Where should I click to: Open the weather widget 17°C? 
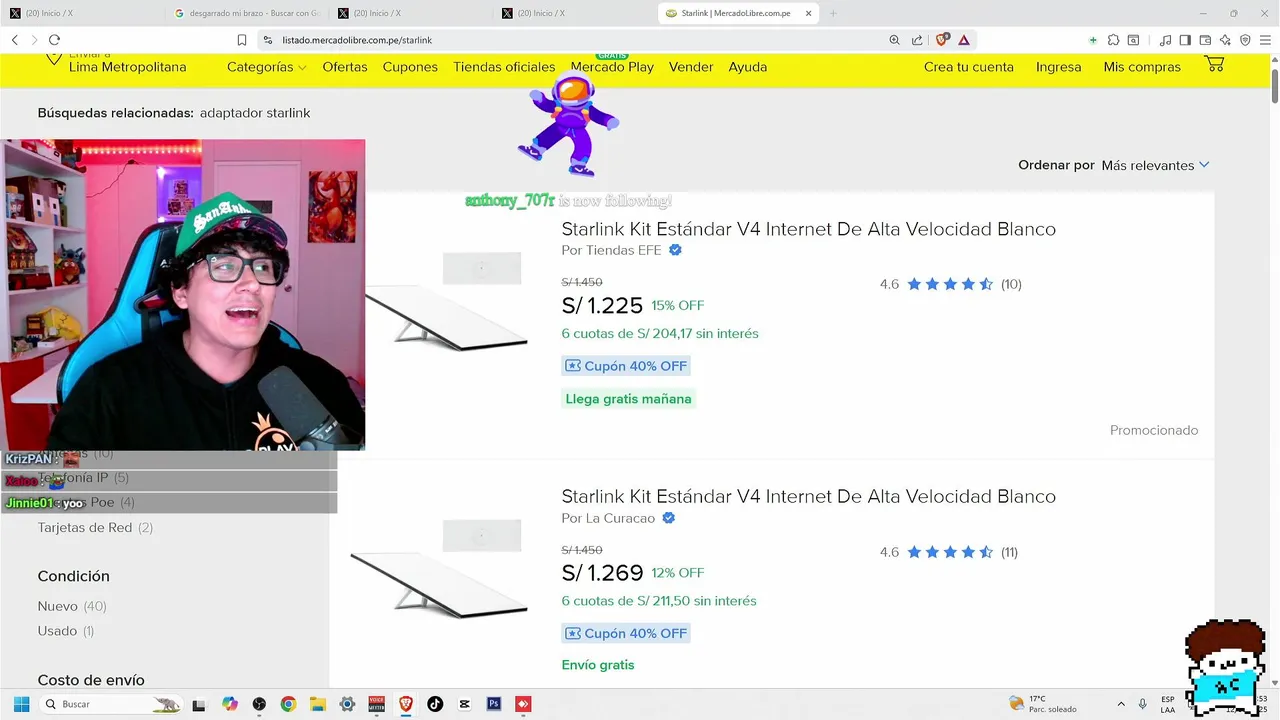[1041, 704]
